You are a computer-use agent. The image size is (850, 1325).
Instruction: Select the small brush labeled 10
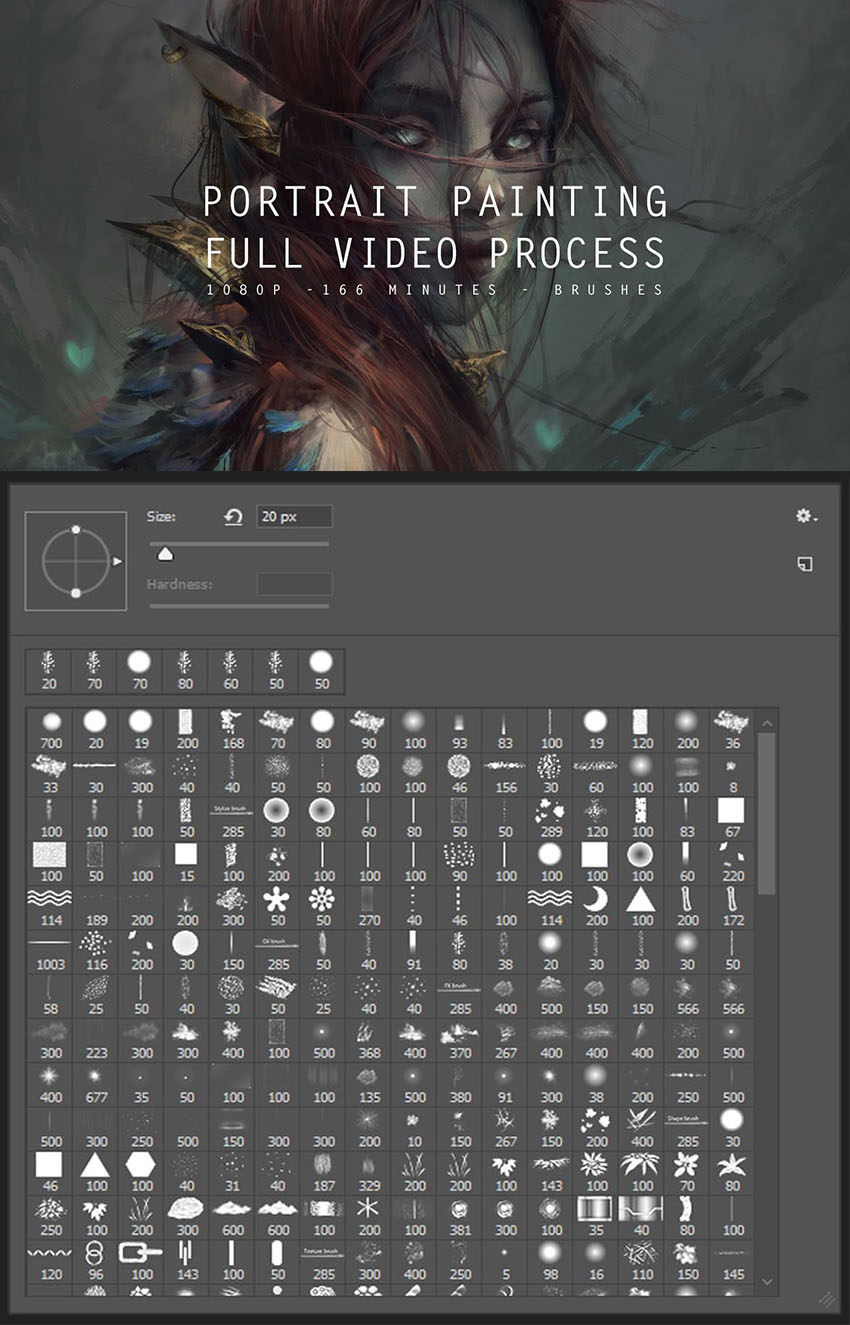pyautogui.click(x=414, y=1128)
